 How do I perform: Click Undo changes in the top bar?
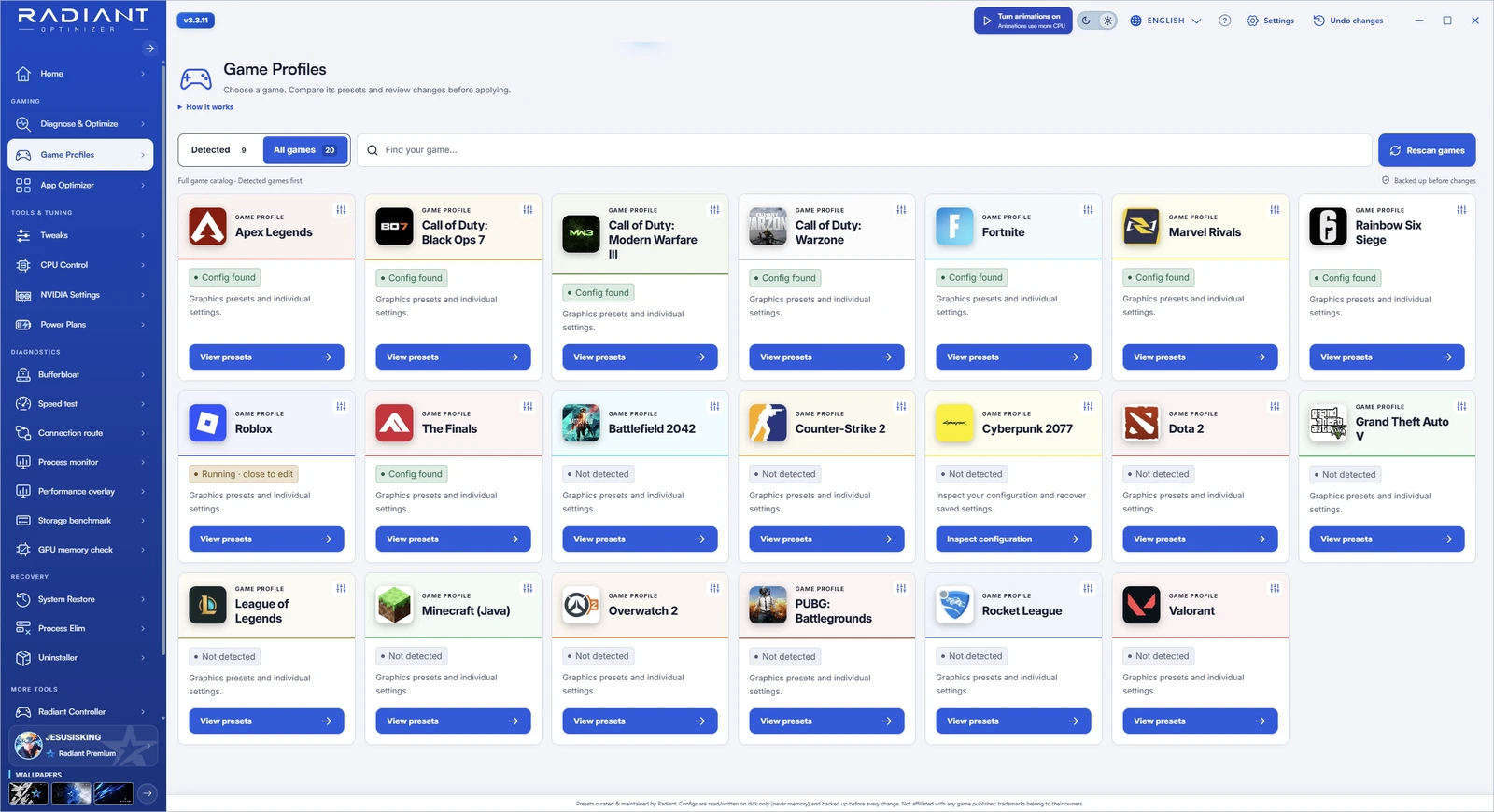coord(1348,21)
